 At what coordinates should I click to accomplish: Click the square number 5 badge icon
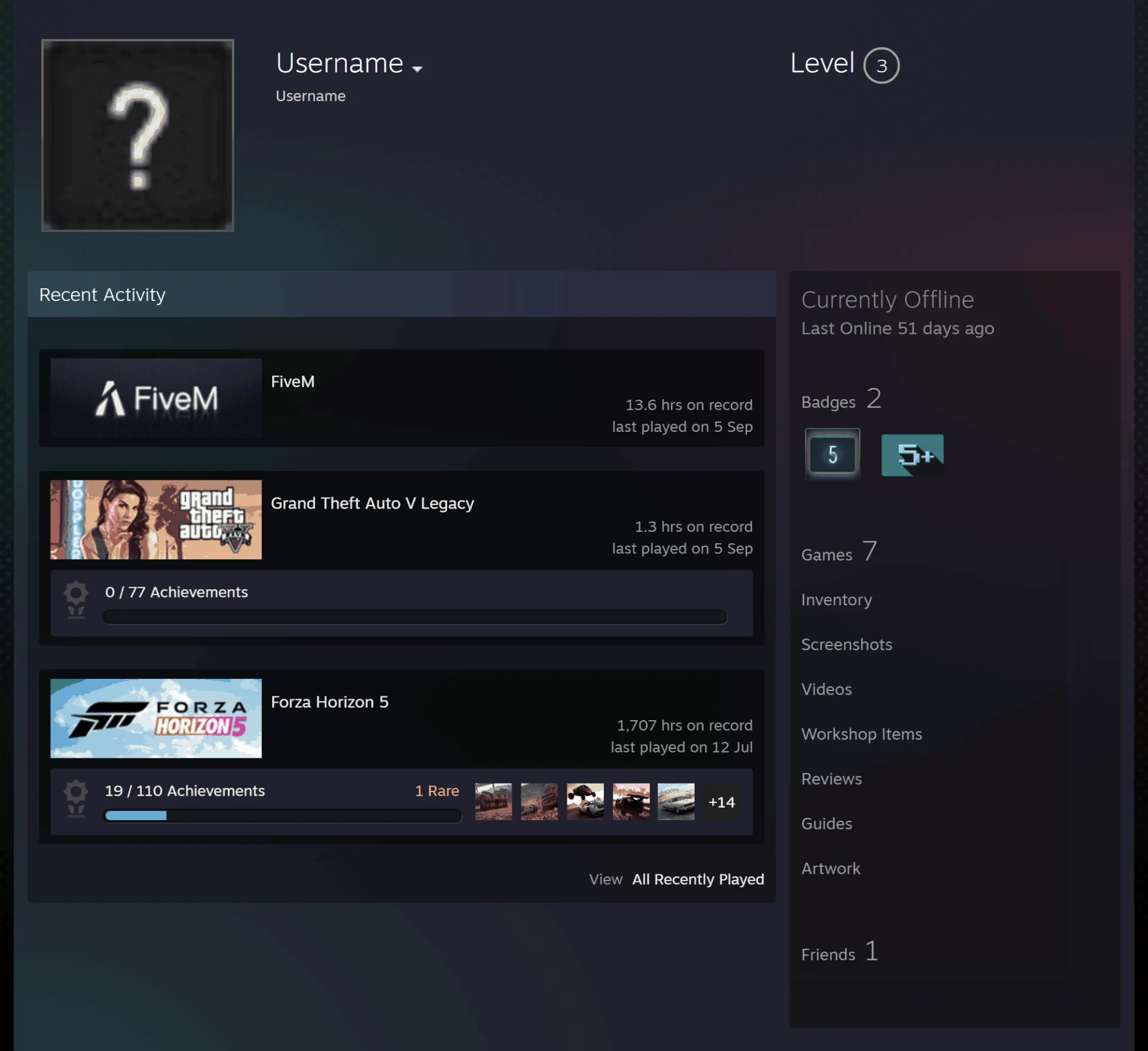832,454
